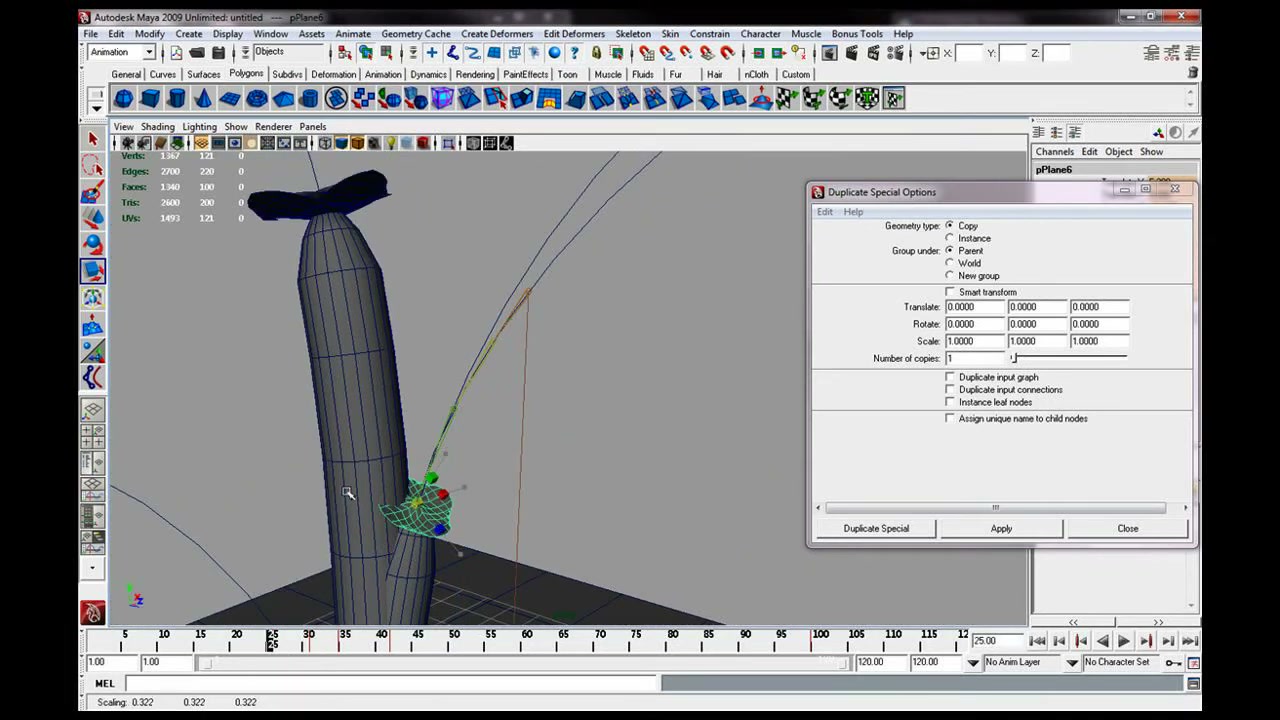Click the Make live magnet icon

pyautogui.click(x=727, y=53)
